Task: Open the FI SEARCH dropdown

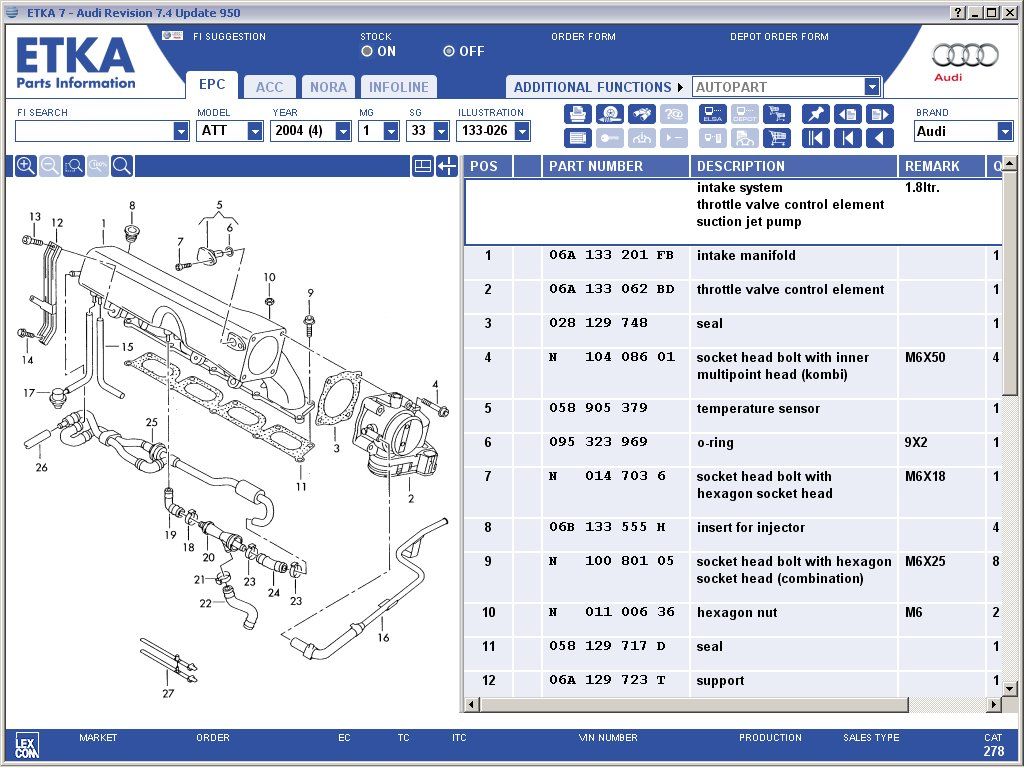Action: pyautogui.click(x=181, y=131)
